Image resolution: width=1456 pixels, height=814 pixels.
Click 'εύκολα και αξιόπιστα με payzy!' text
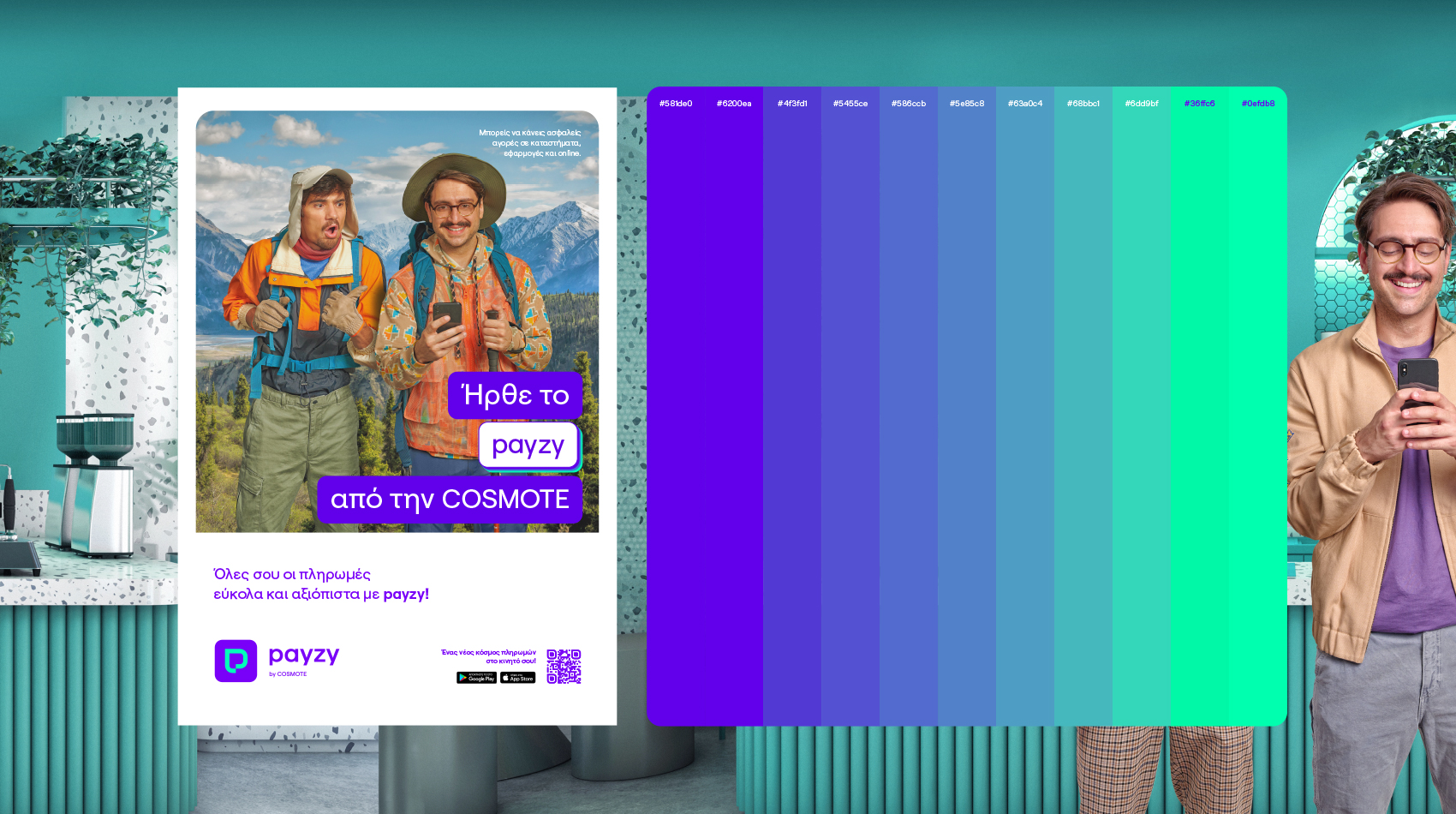coord(321,594)
